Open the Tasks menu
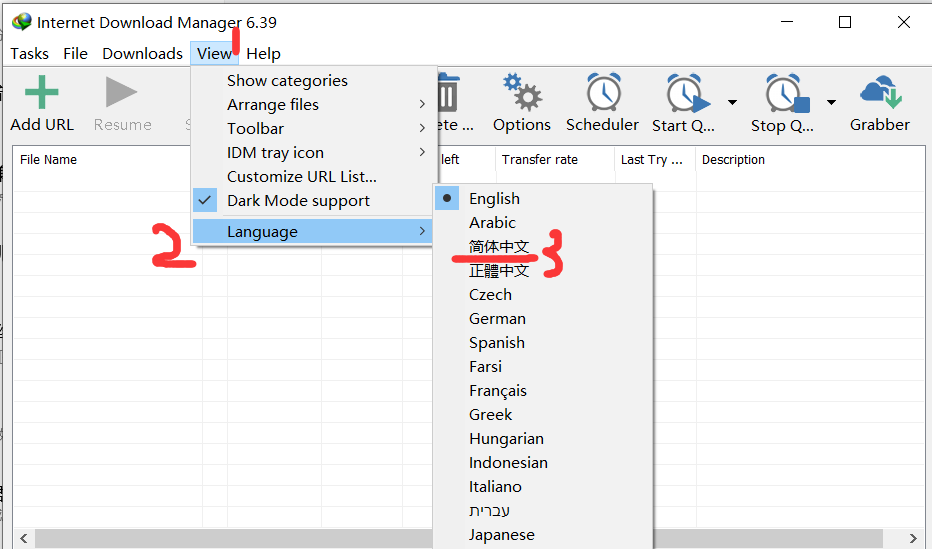The width and height of the screenshot is (932, 549). click(30, 53)
